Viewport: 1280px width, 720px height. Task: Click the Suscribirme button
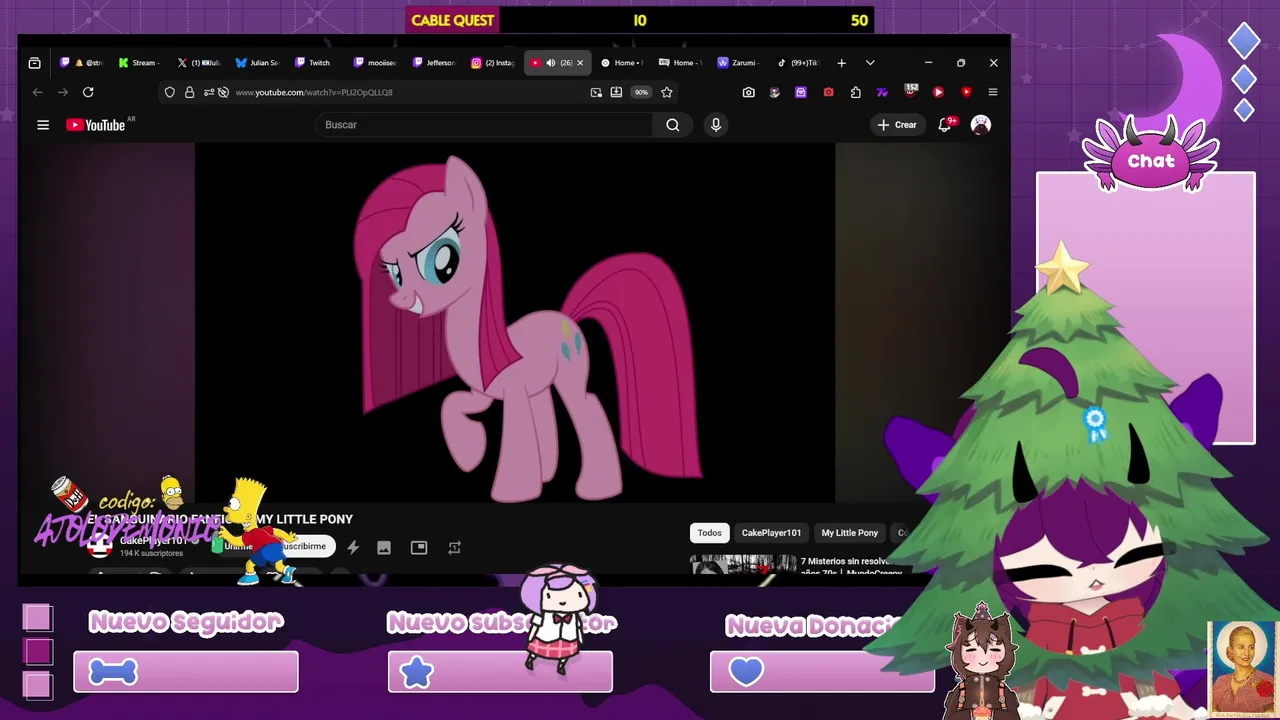[306, 546]
